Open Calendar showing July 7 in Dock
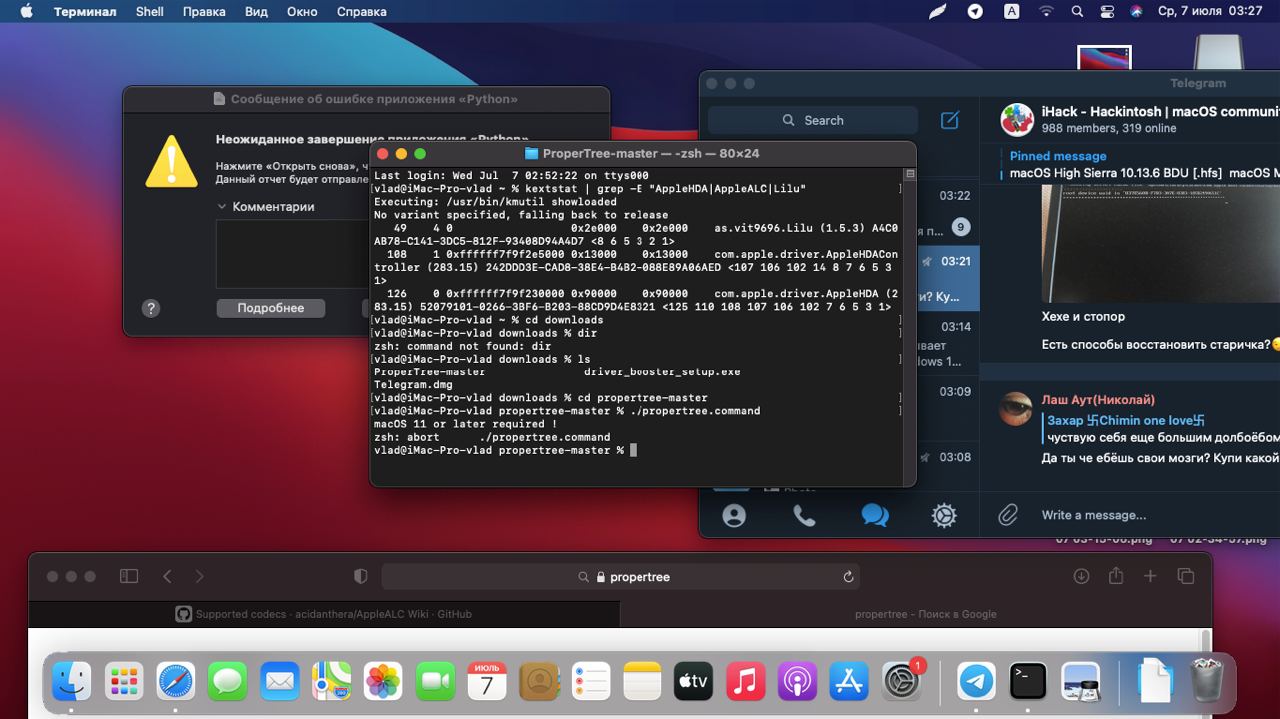1280x719 pixels. 487,682
